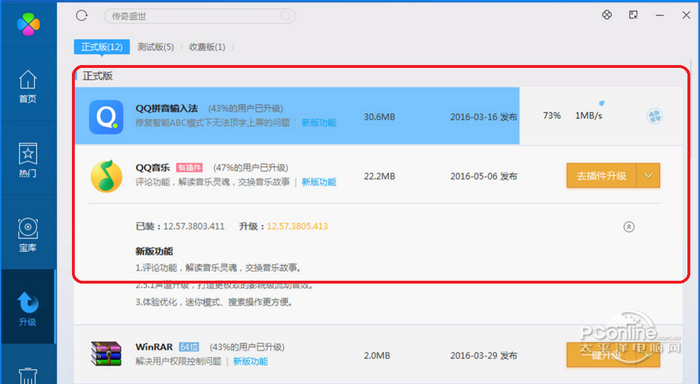
Task: Minimize the software manager window
Action: (660, 15)
